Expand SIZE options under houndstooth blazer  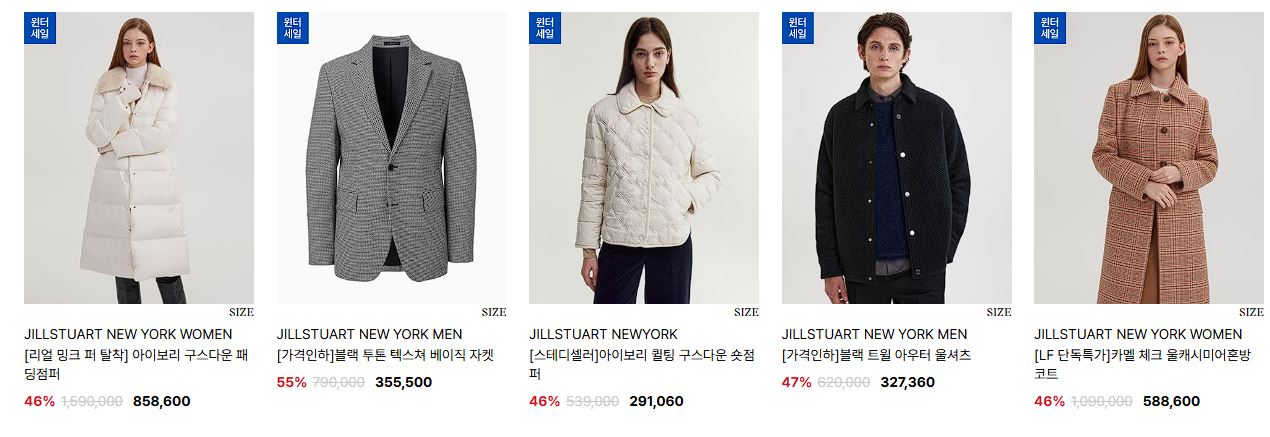tap(494, 312)
